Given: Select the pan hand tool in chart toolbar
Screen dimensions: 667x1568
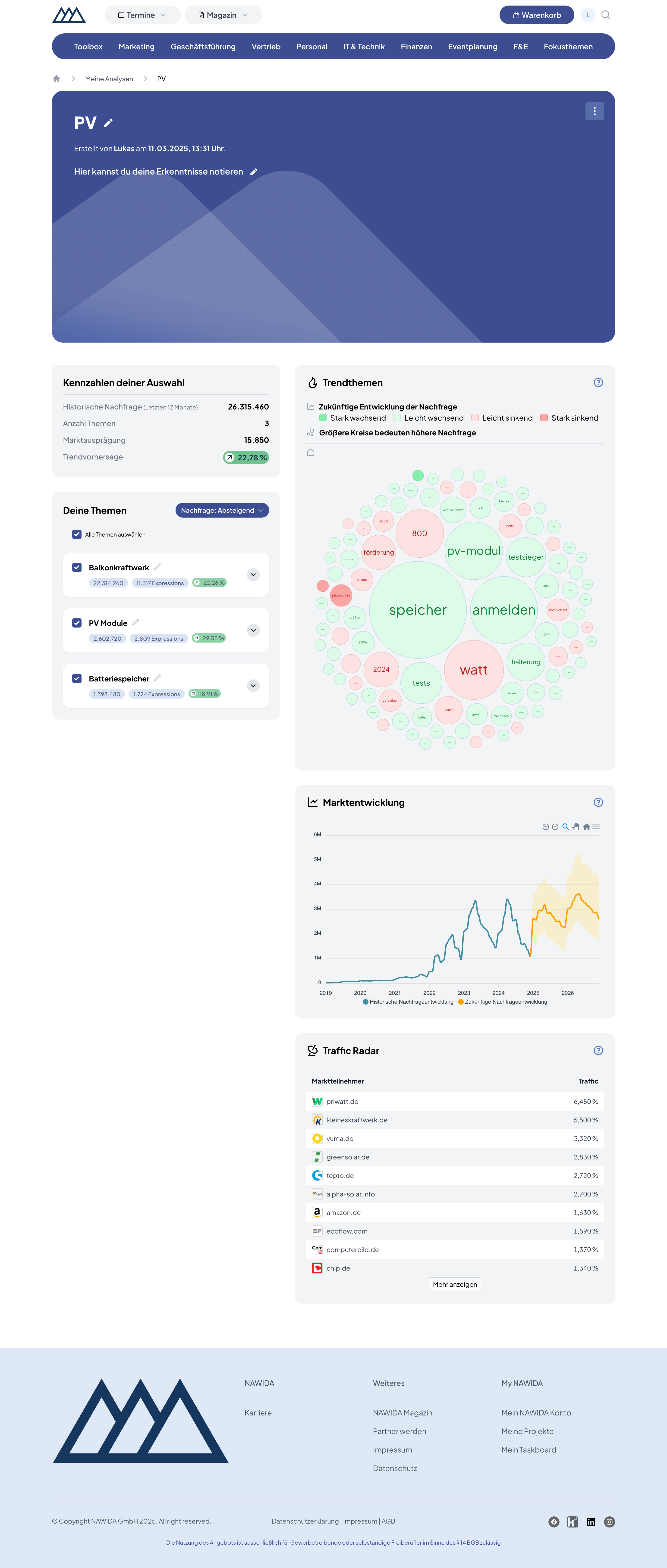Looking at the screenshot, I should [x=576, y=827].
